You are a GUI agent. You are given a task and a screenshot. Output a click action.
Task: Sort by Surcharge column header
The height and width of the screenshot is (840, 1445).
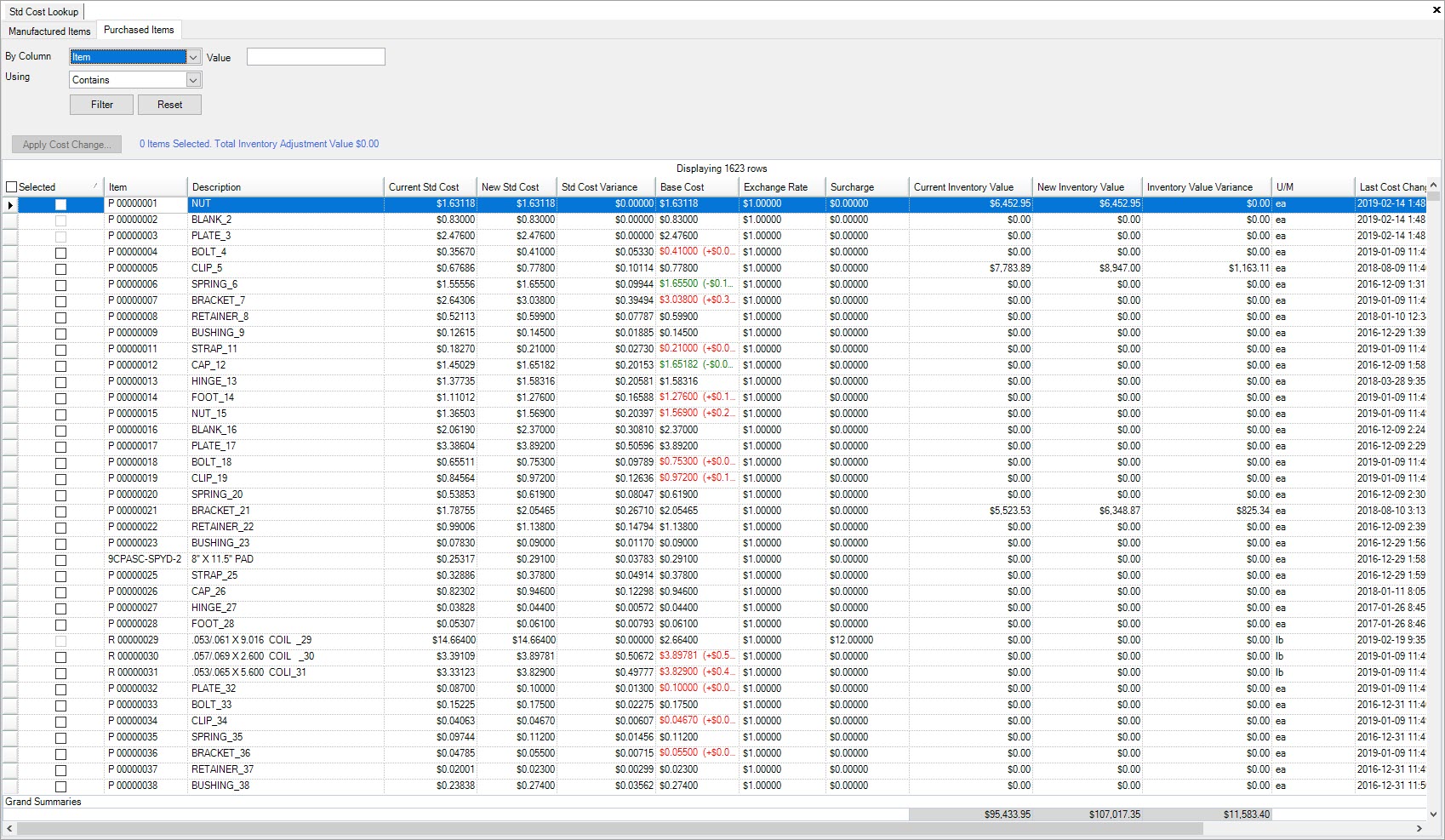pyautogui.click(x=868, y=187)
